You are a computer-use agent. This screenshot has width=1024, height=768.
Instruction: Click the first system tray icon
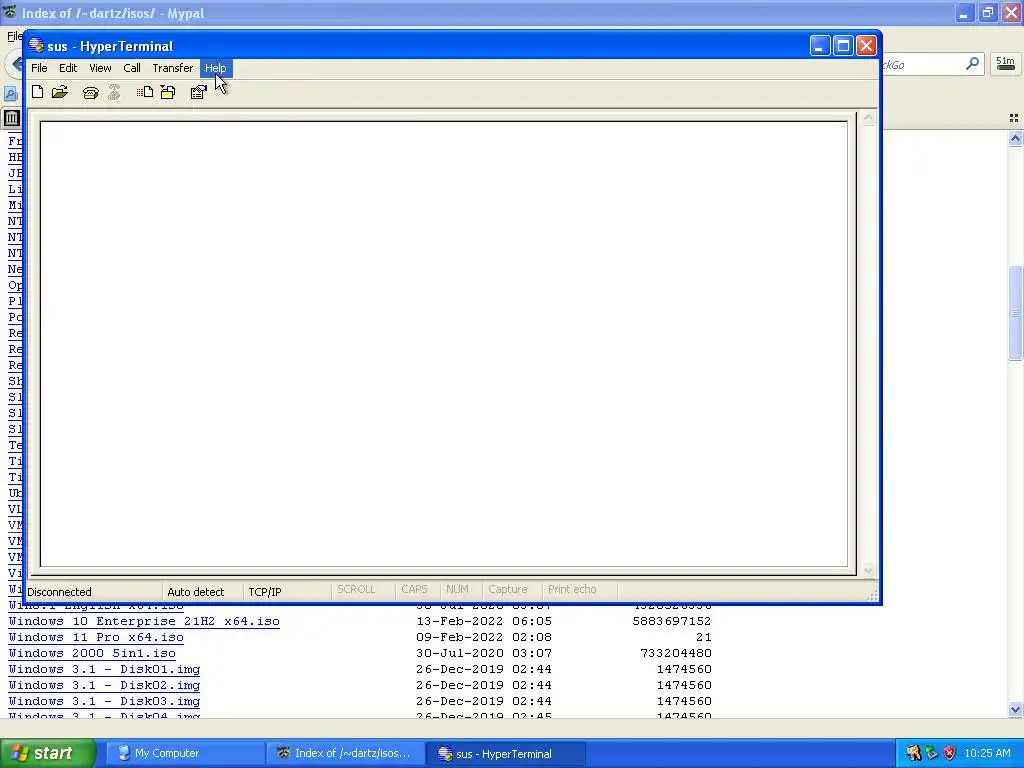913,753
